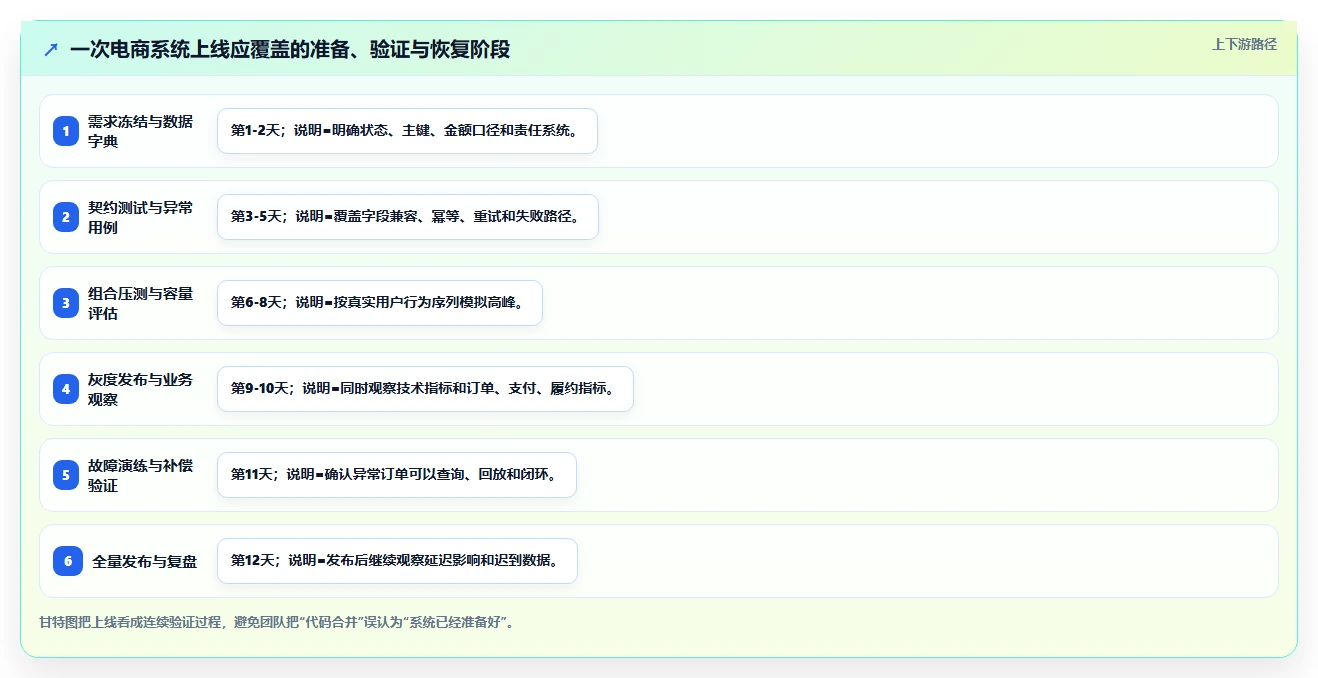Open the 第1-2天 description box
This screenshot has height=678, width=1318.
click(x=407, y=131)
